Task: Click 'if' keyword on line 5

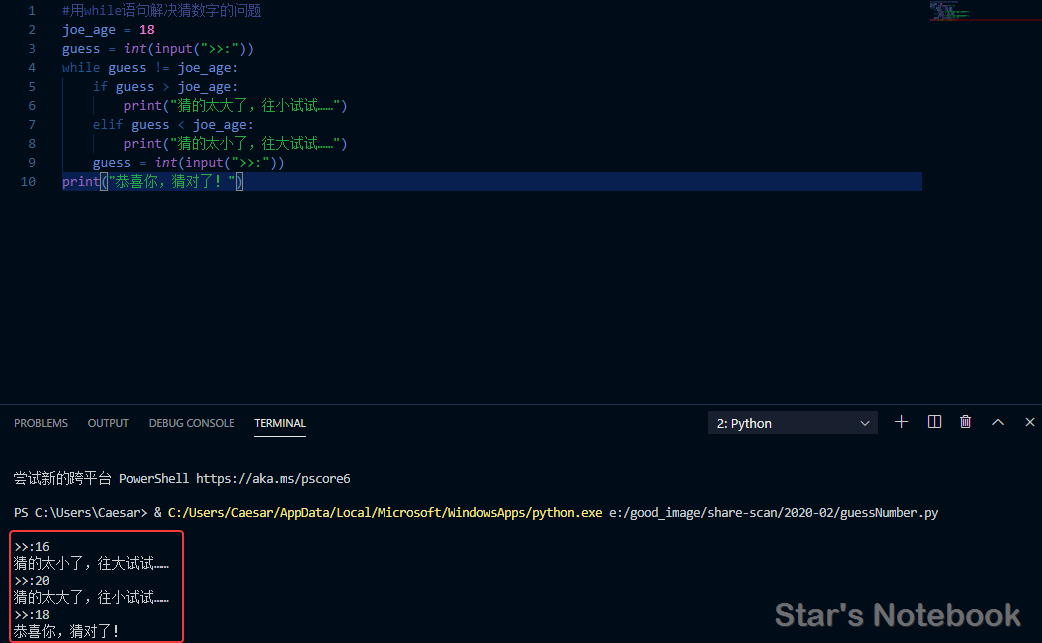Action: pos(100,86)
